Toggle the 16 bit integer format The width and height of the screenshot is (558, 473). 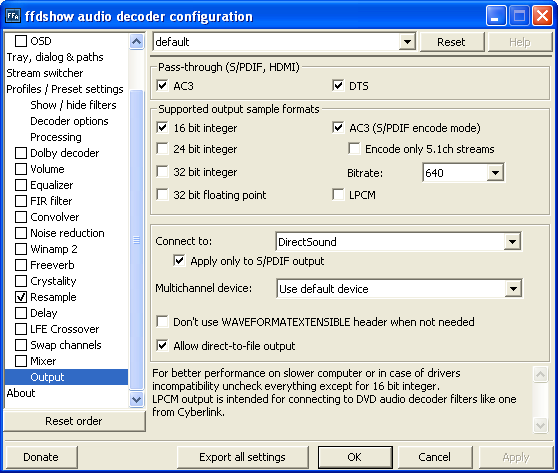tap(162, 127)
